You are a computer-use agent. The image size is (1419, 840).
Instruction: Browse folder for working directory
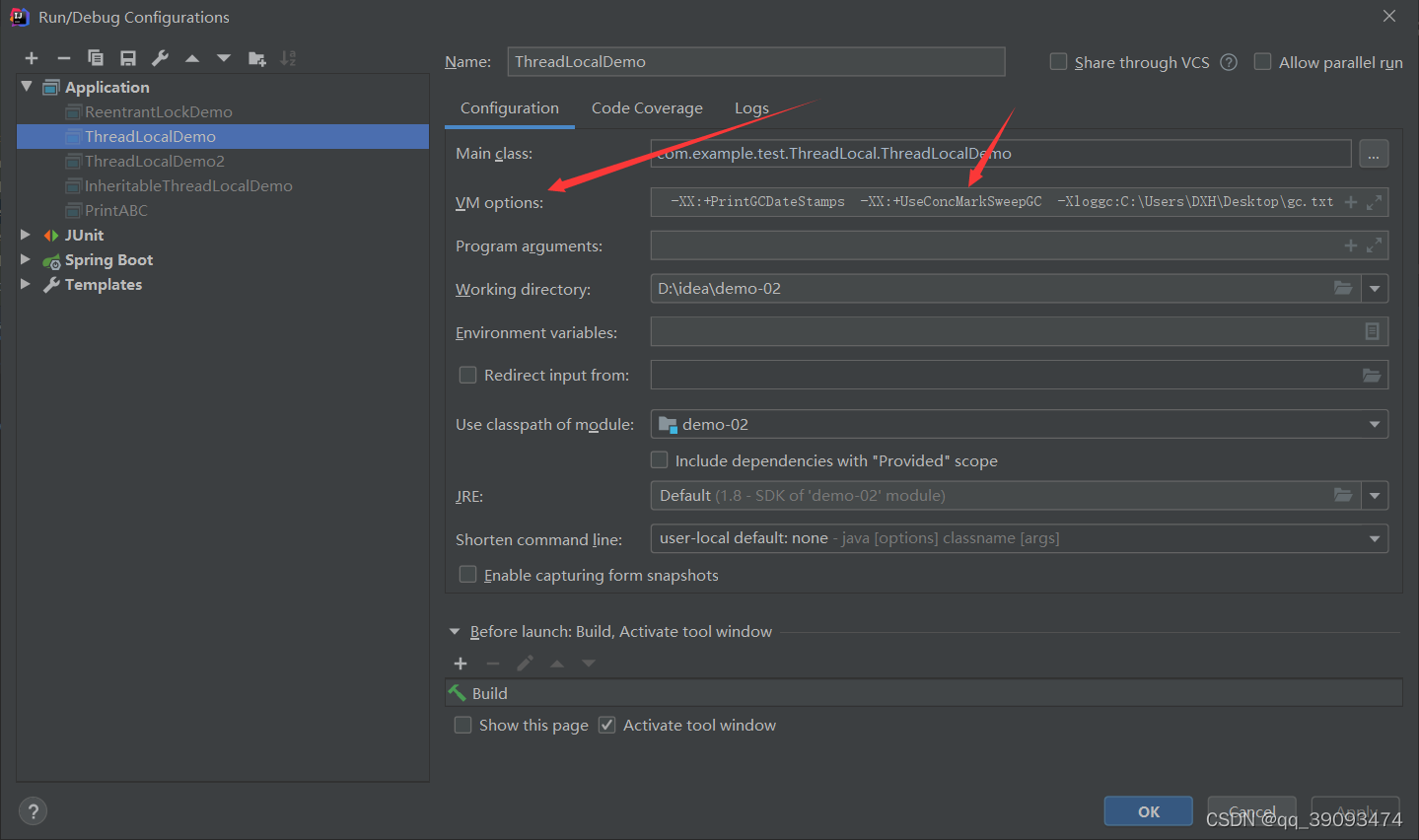click(x=1343, y=289)
